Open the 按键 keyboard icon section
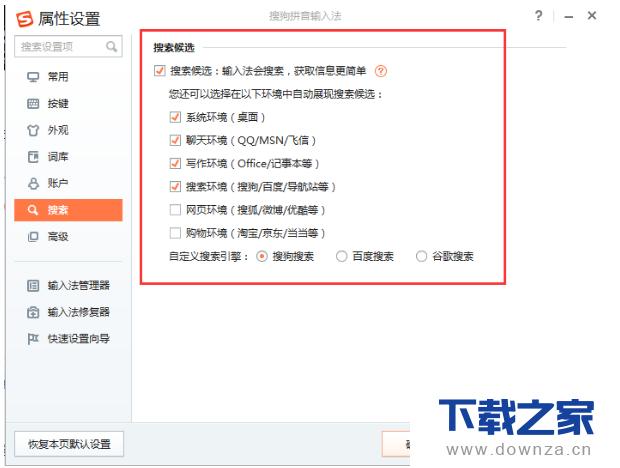 point(33,104)
